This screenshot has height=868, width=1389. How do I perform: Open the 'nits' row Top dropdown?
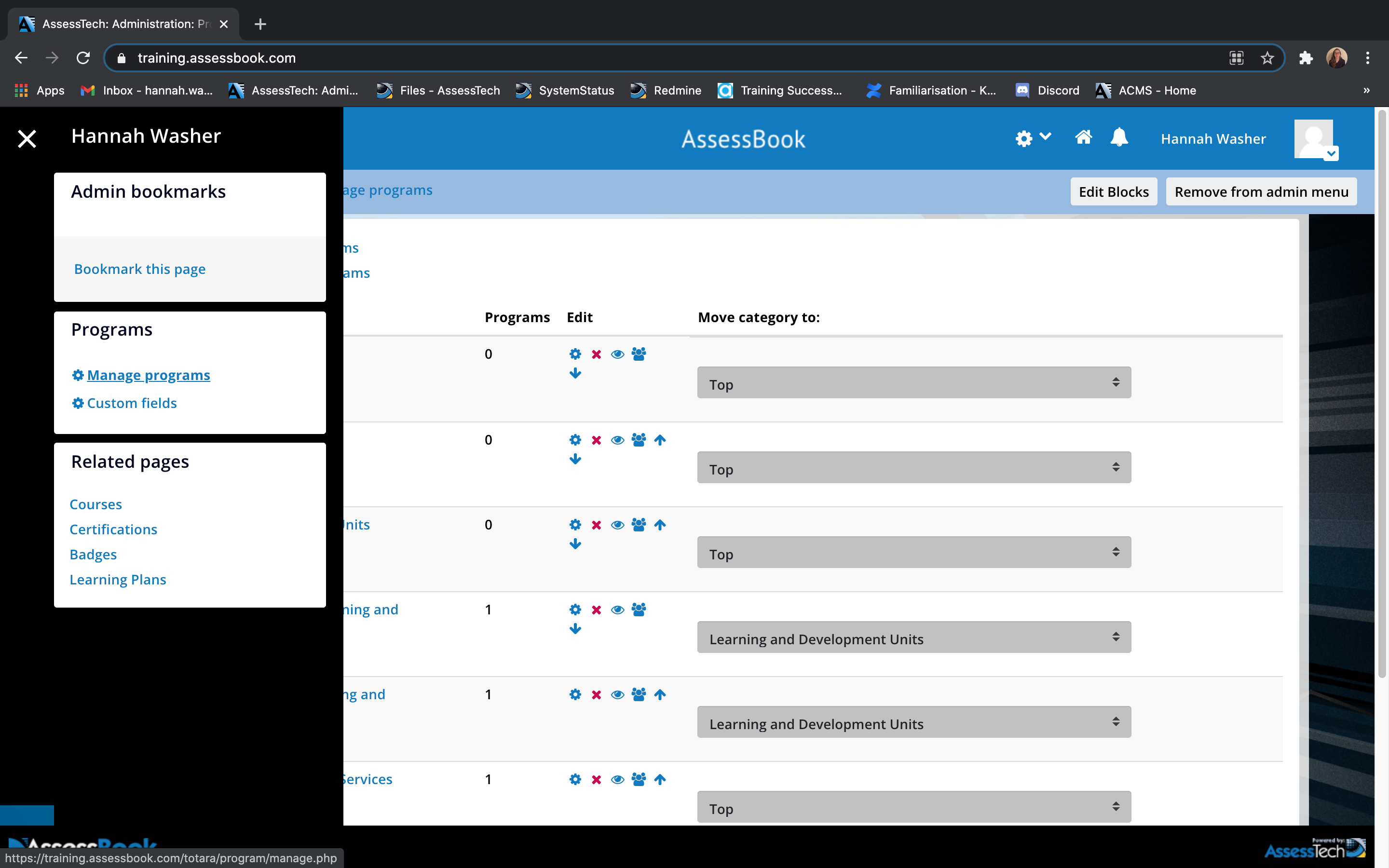click(914, 553)
